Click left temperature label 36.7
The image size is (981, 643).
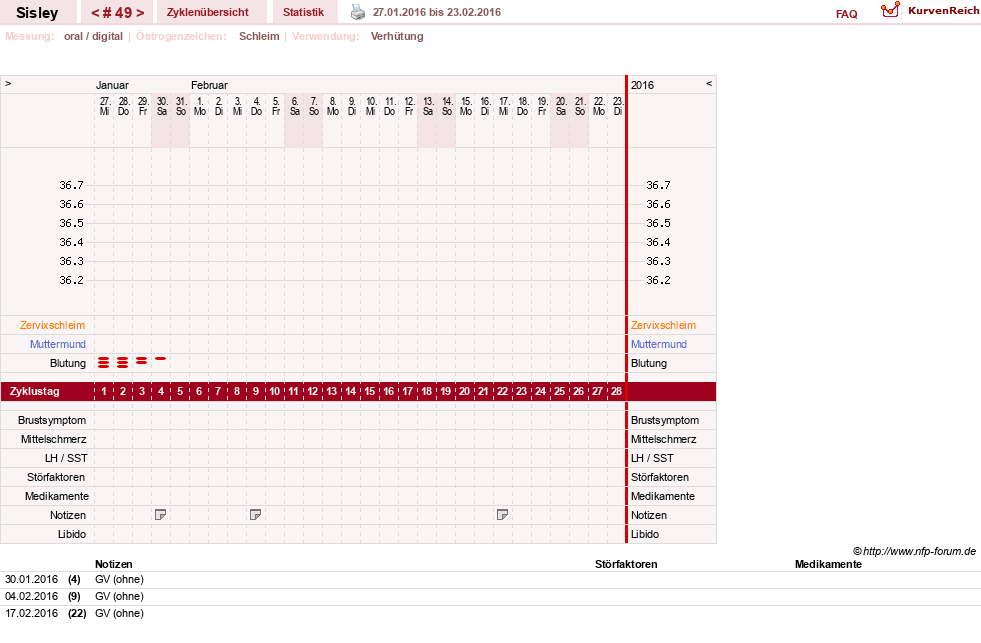coord(71,185)
